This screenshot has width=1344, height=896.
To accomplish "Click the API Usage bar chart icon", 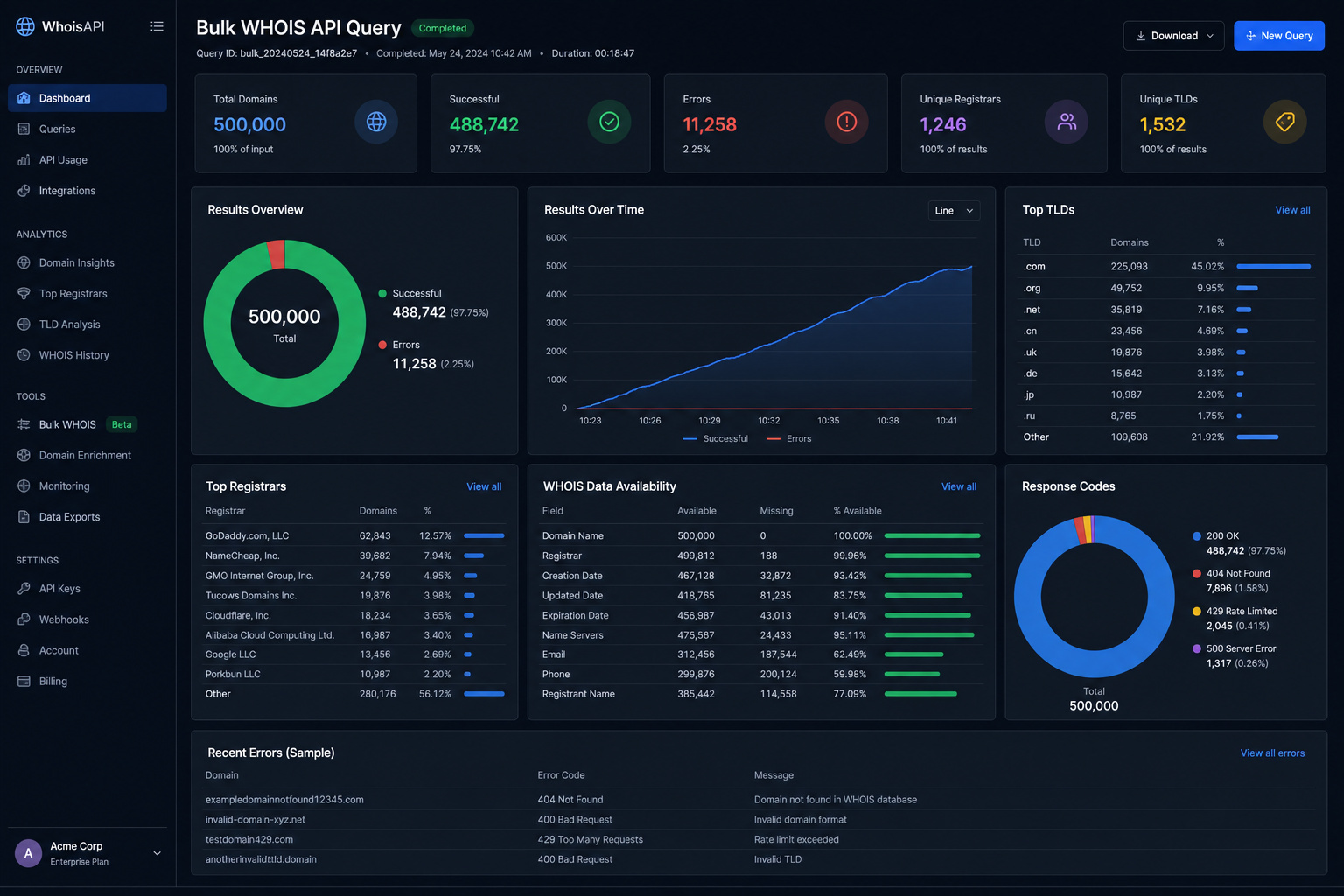I will (x=24, y=160).
